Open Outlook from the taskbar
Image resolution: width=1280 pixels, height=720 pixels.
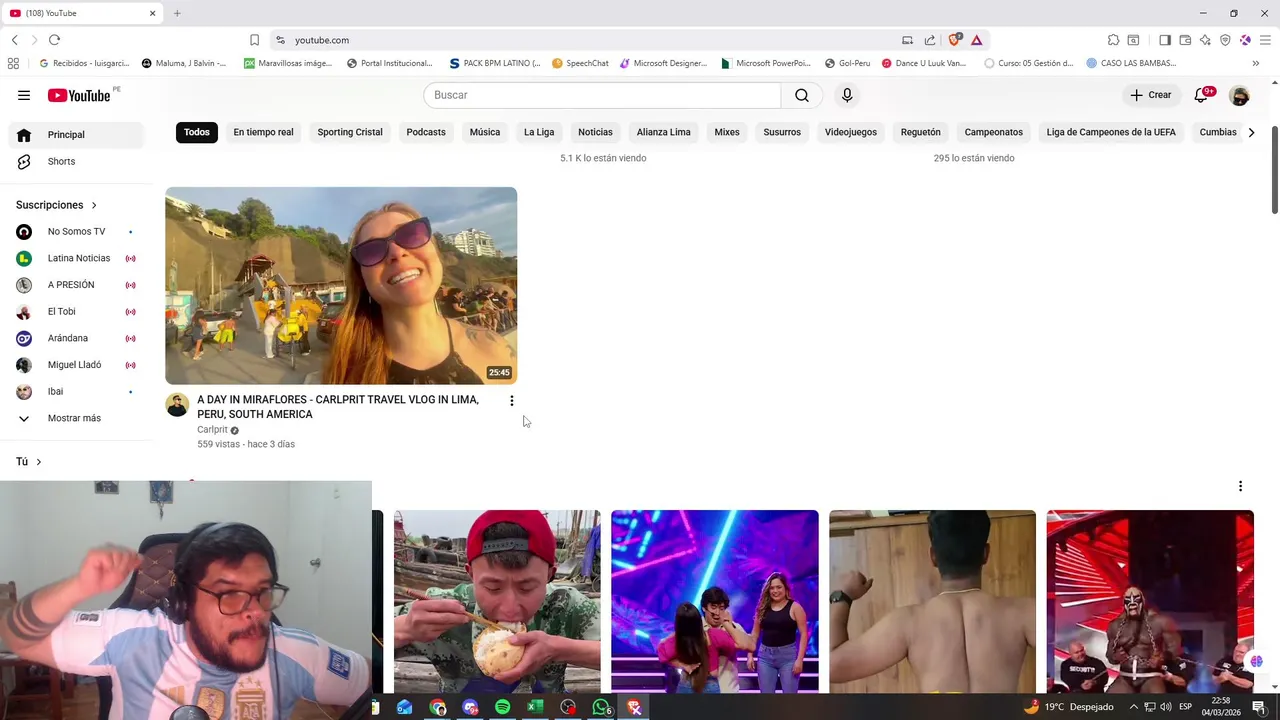(x=404, y=707)
